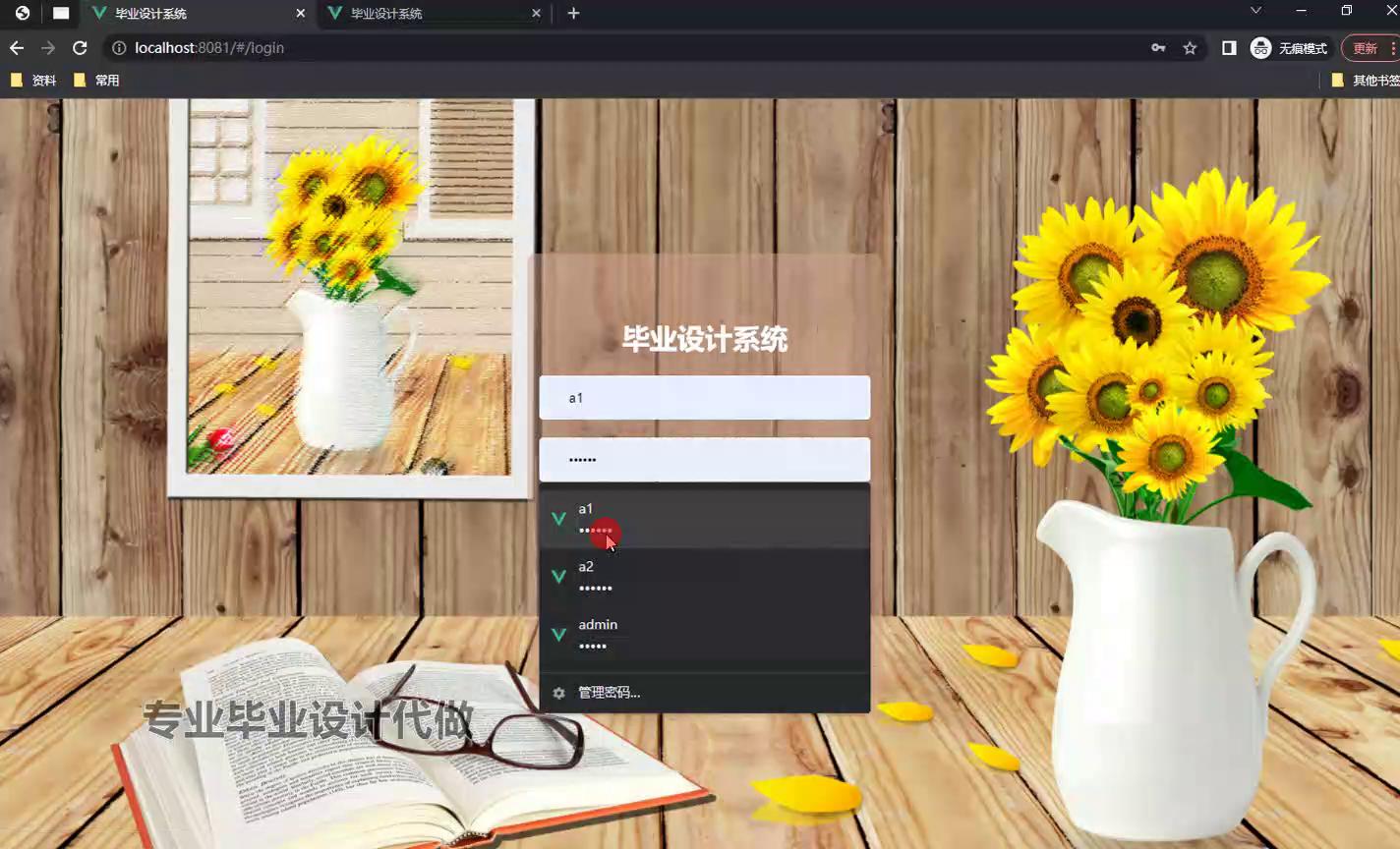1400x849 pixels.
Task: Click the Vue icon next to a2
Action: coord(558,577)
